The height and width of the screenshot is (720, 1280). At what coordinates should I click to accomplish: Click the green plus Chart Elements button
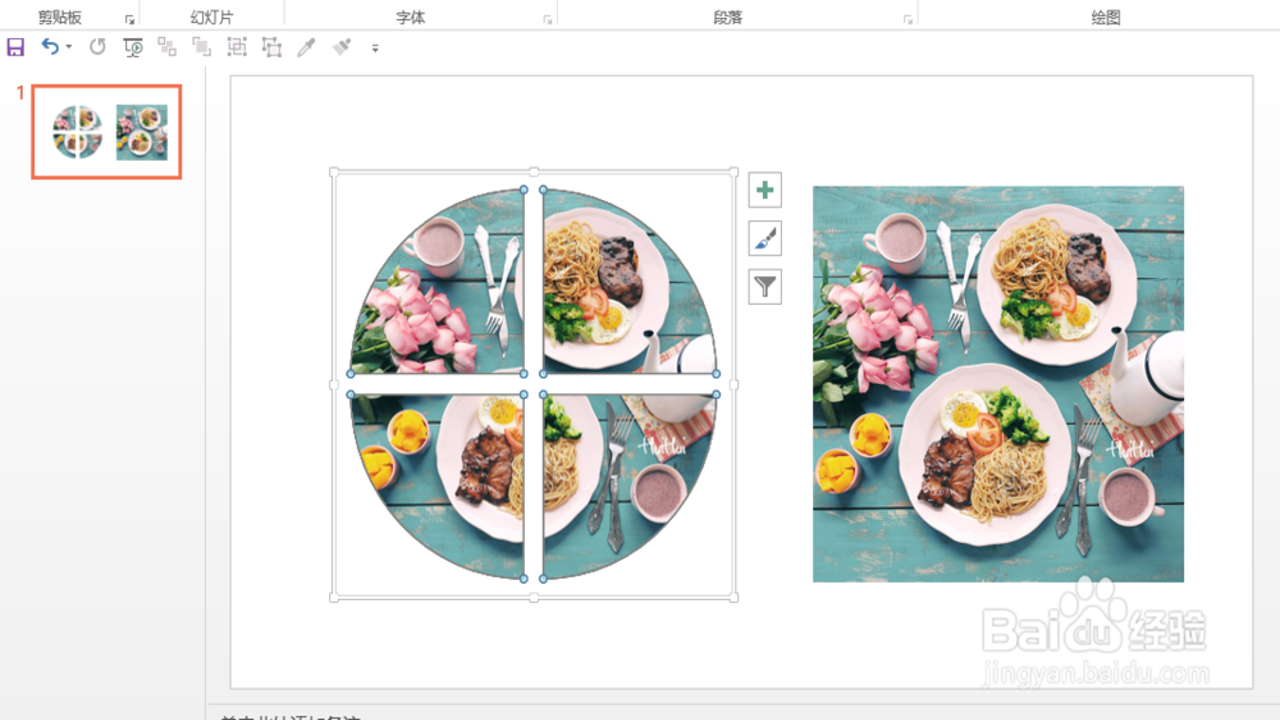pyautogui.click(x=765, y=190)
